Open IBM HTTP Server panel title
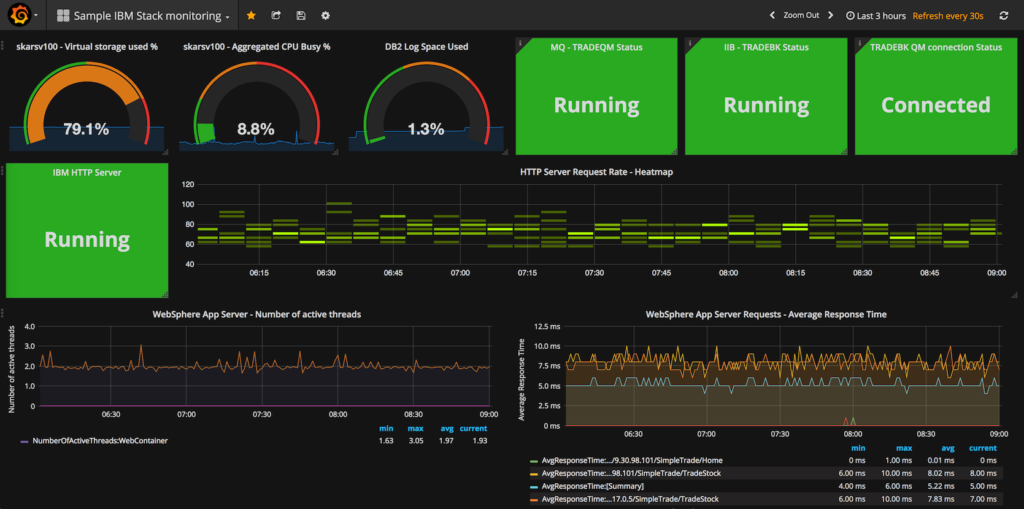Image resolution: width=1024 pixels, height=509 pixels. (87, 172)
